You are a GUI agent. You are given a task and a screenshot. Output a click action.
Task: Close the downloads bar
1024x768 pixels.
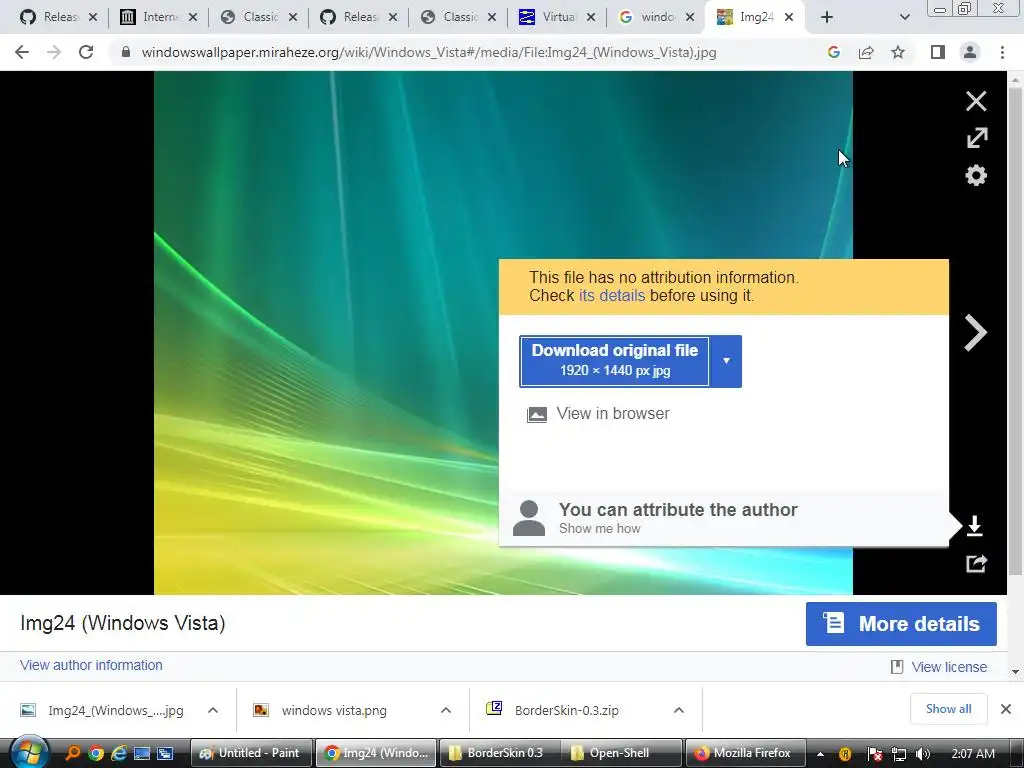tap(1006, 709)
